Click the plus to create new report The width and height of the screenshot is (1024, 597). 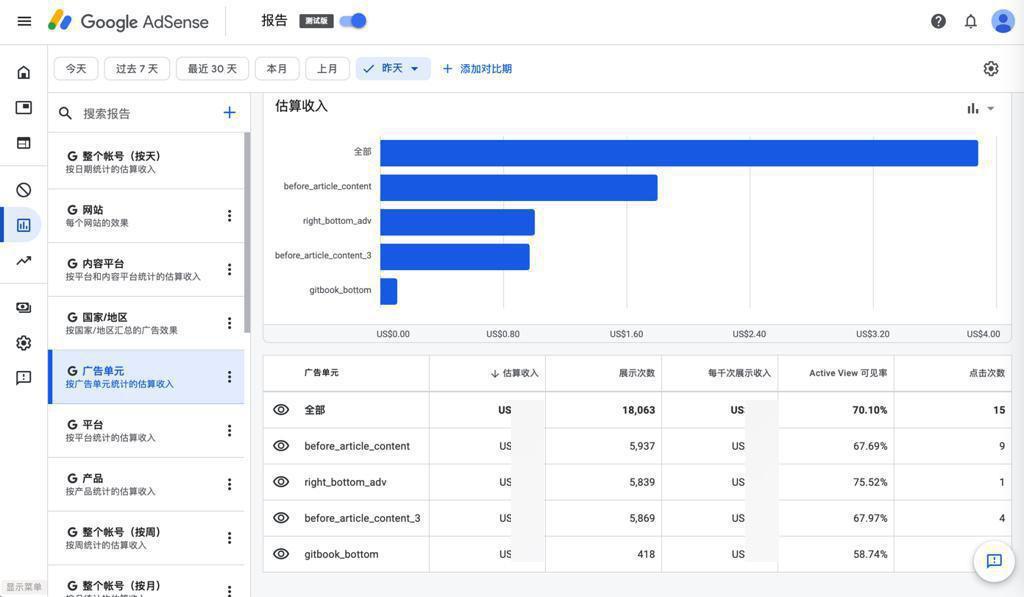pyautogui.click(x=229, y=112)
